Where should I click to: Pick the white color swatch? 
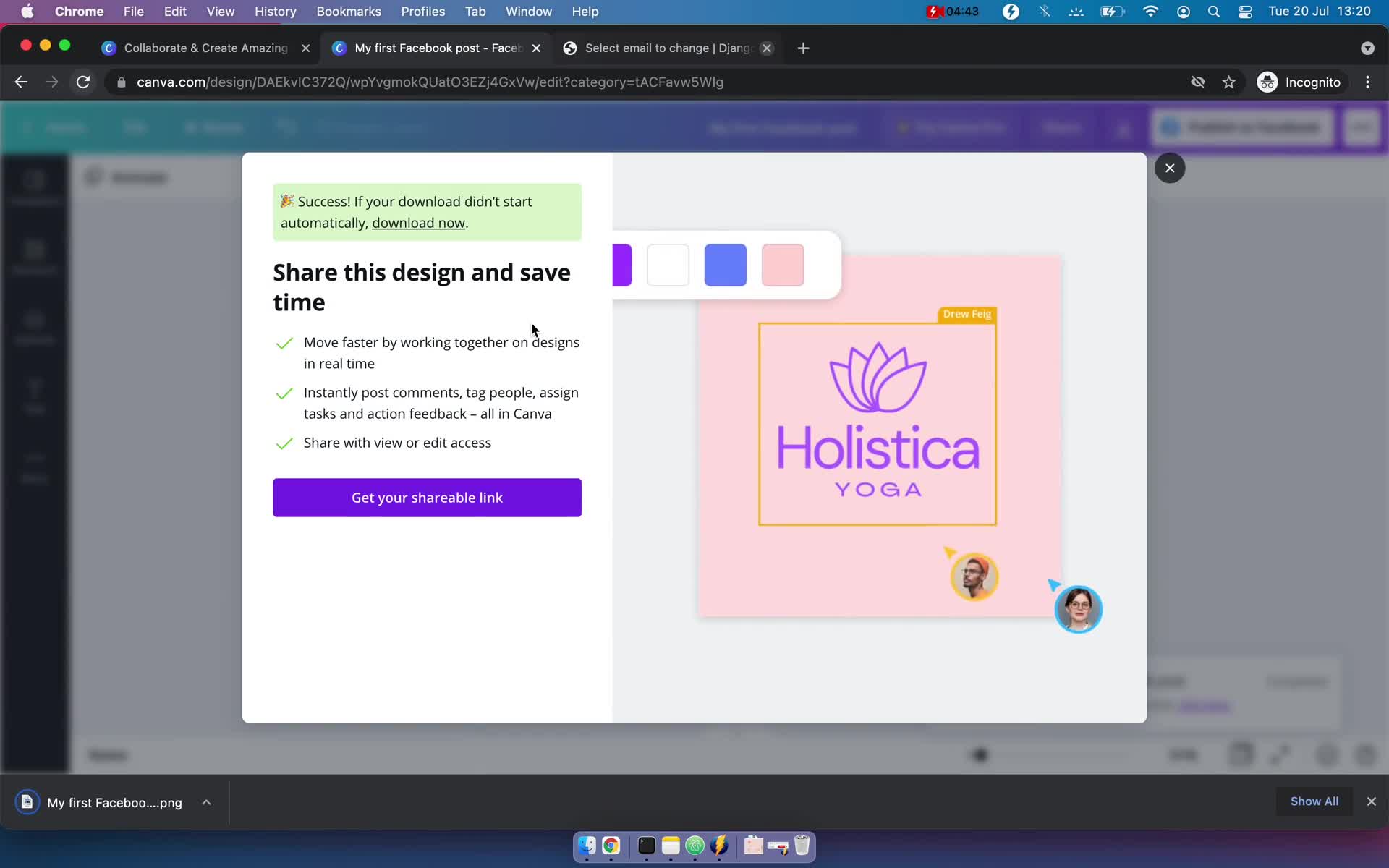[668, 265]
